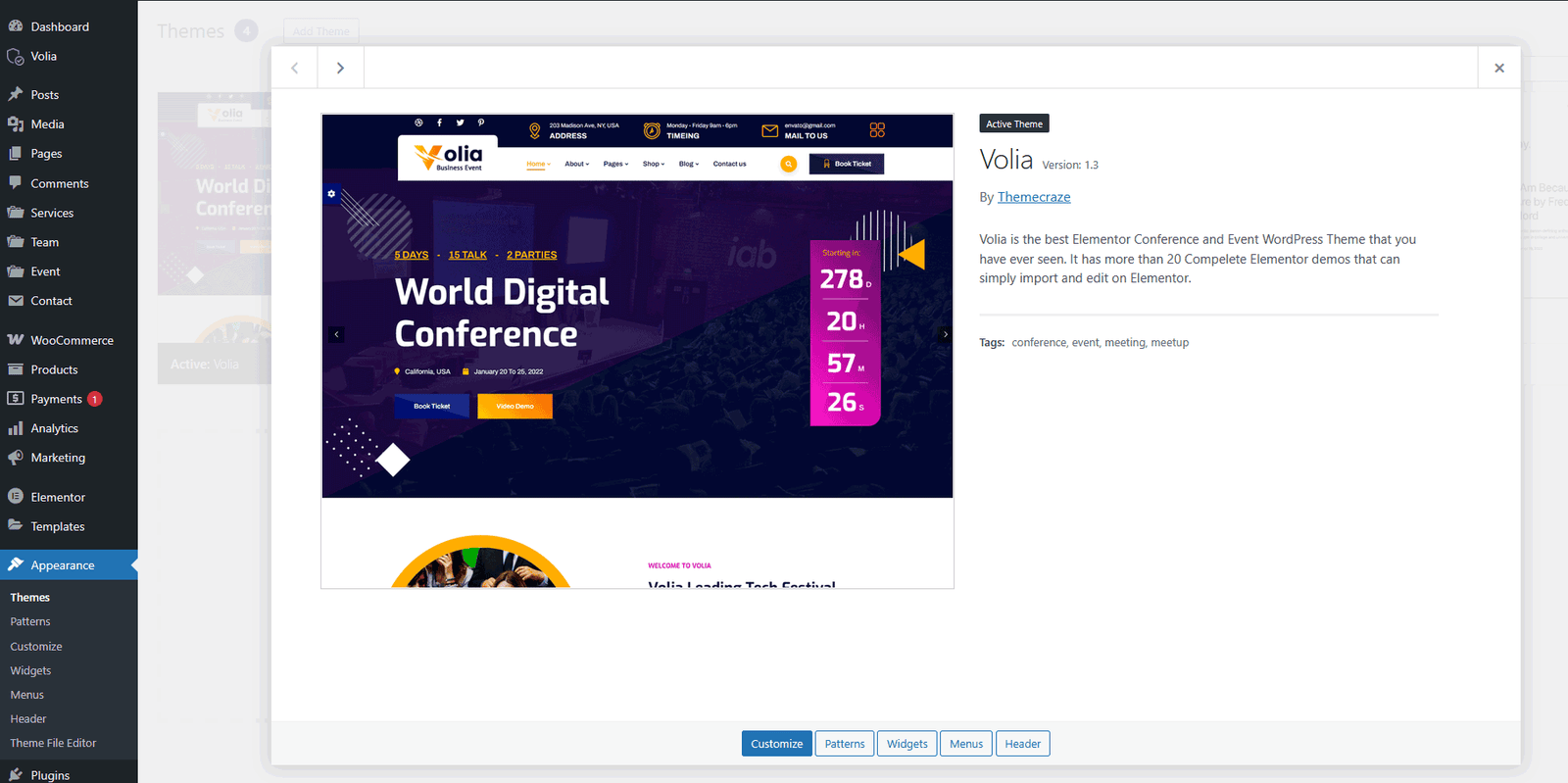The image size is (1568, 783).
Task: Open Payments menu with notification badge
Action: point(56,399)
